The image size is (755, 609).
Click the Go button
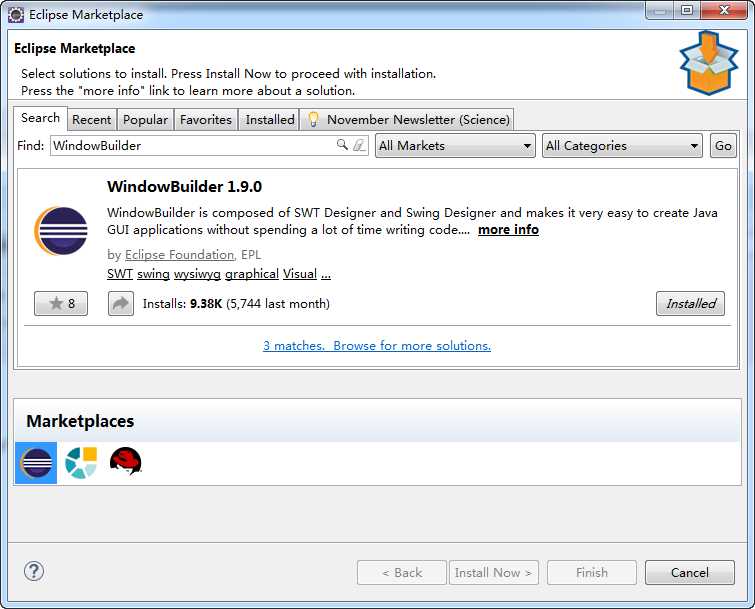723,145
